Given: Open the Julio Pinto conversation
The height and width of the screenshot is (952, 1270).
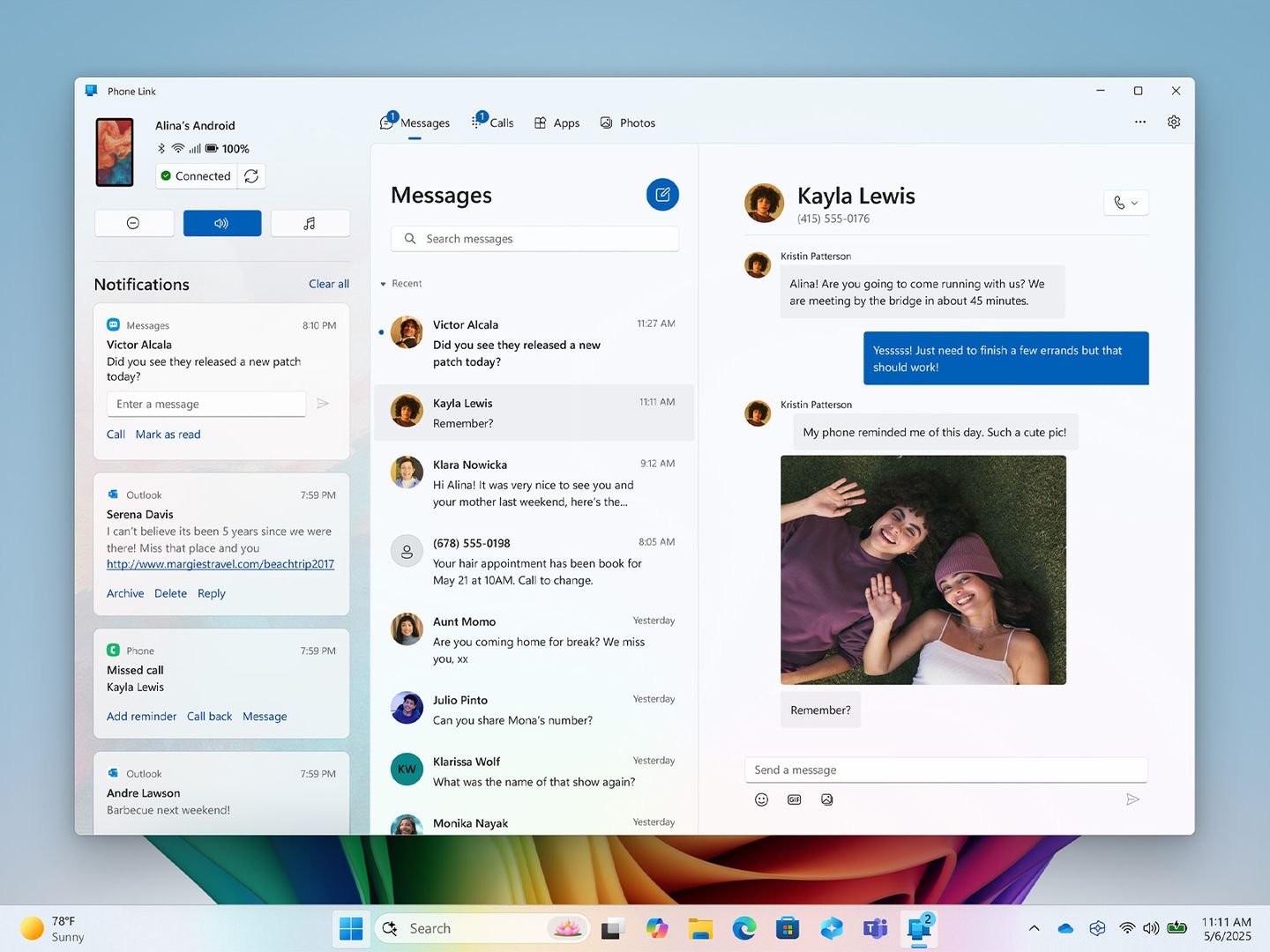Looking at the screenshot, I should 534,710.
